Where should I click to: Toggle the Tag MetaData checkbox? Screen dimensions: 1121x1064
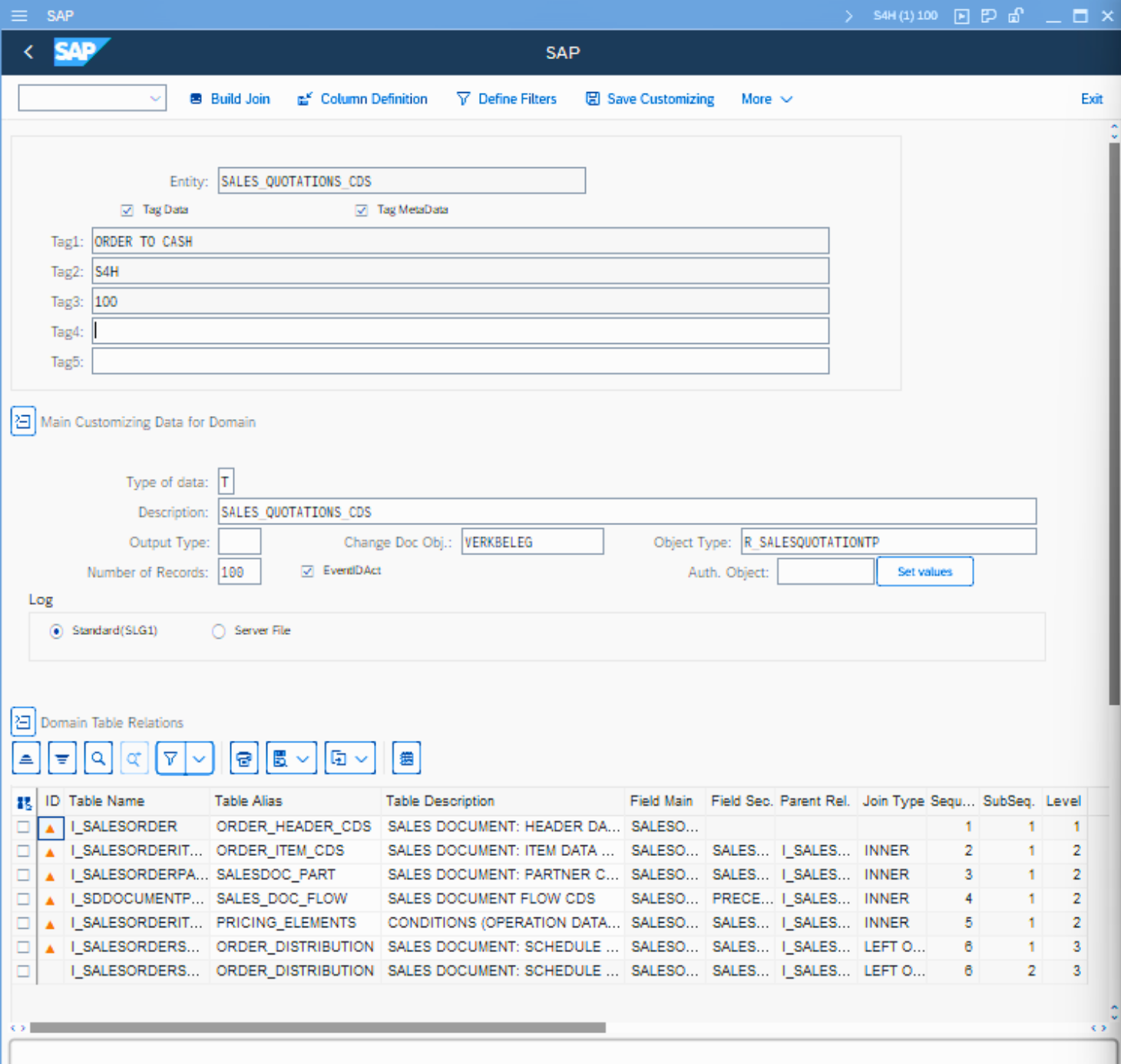coord(362,210)
